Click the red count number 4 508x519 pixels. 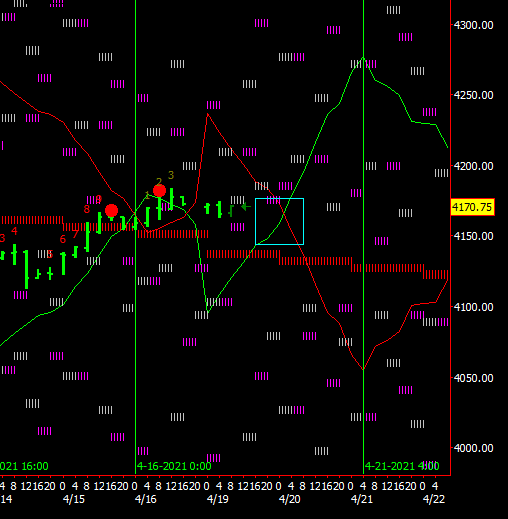[14, 231]
